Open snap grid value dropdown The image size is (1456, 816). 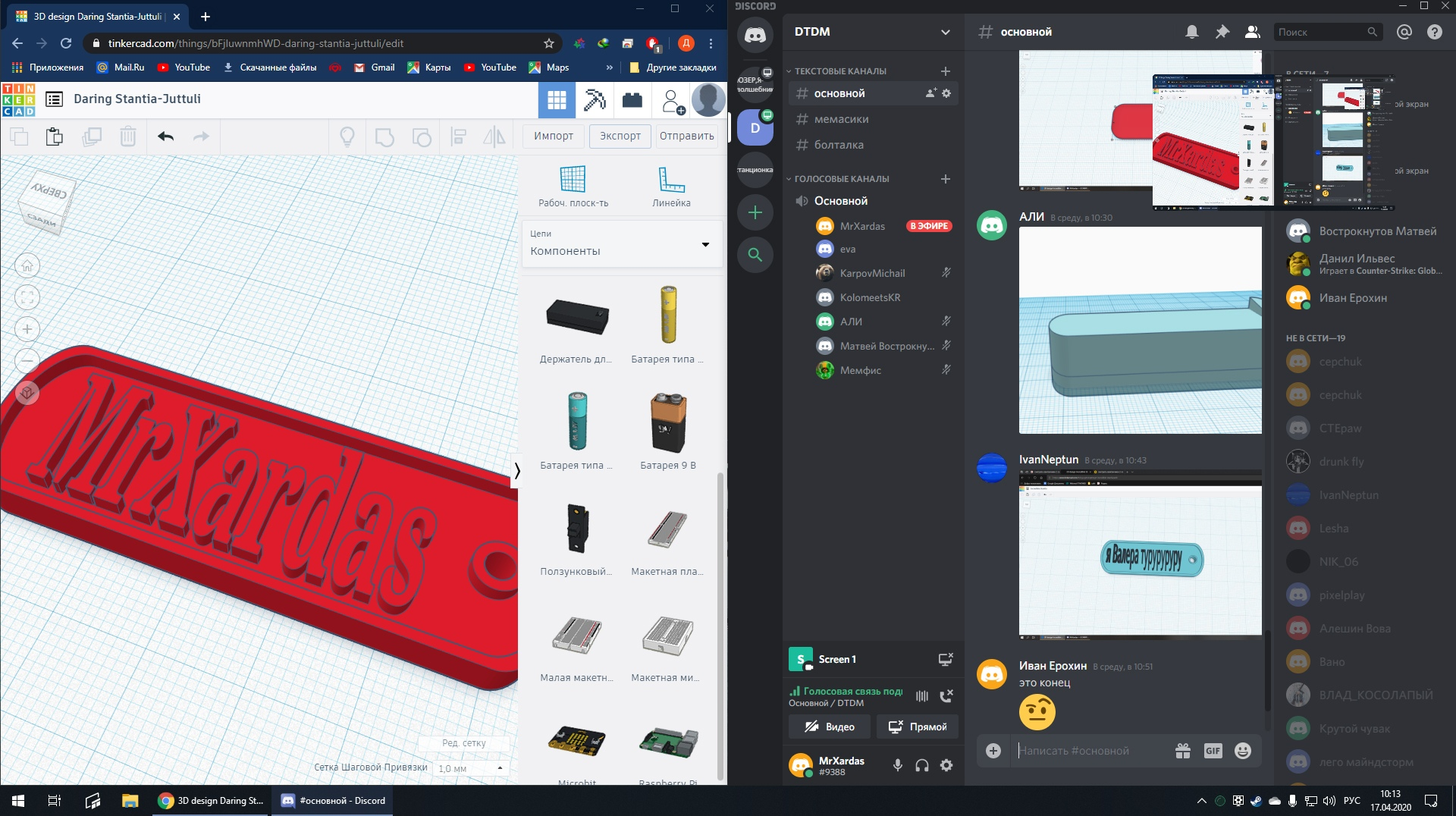[x=472, y=768]
